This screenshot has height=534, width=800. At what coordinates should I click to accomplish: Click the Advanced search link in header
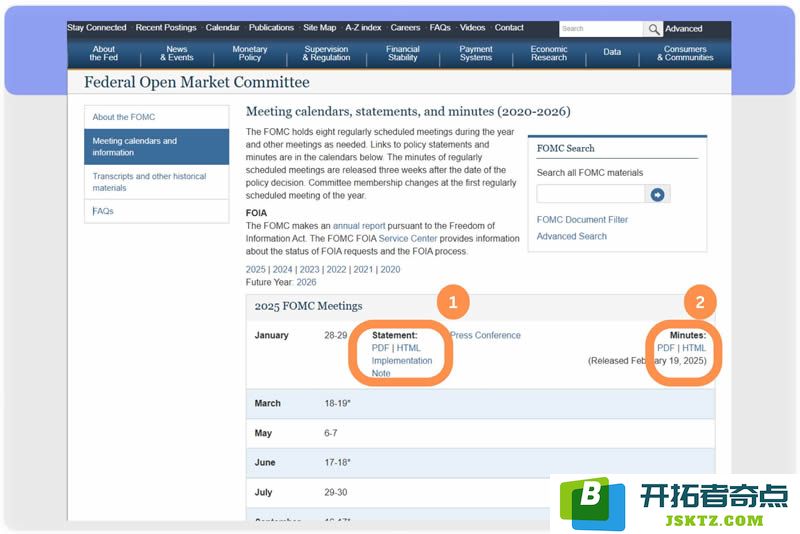[683, 29]
